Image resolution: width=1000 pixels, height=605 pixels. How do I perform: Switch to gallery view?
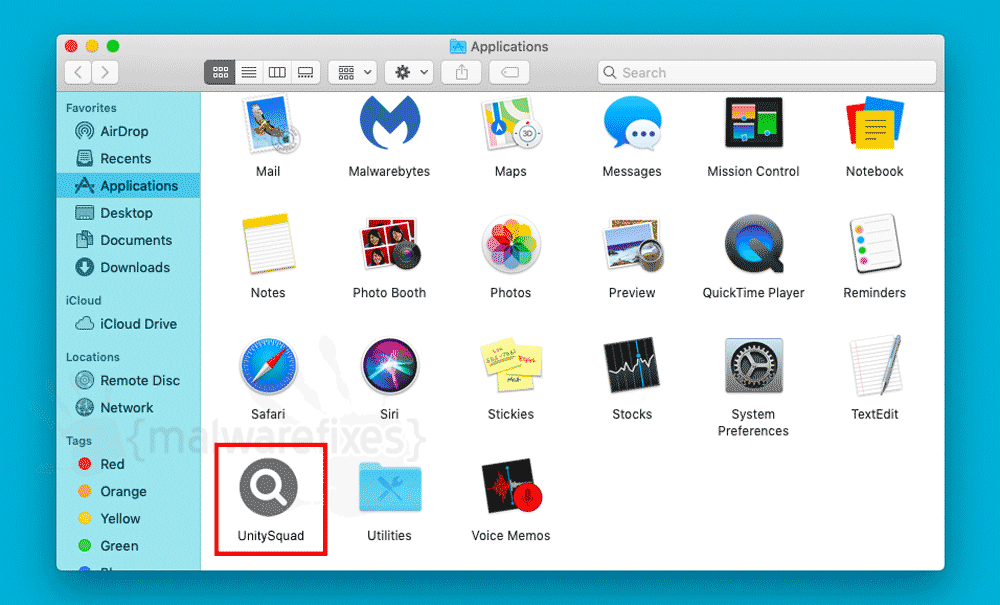point(305,73)
